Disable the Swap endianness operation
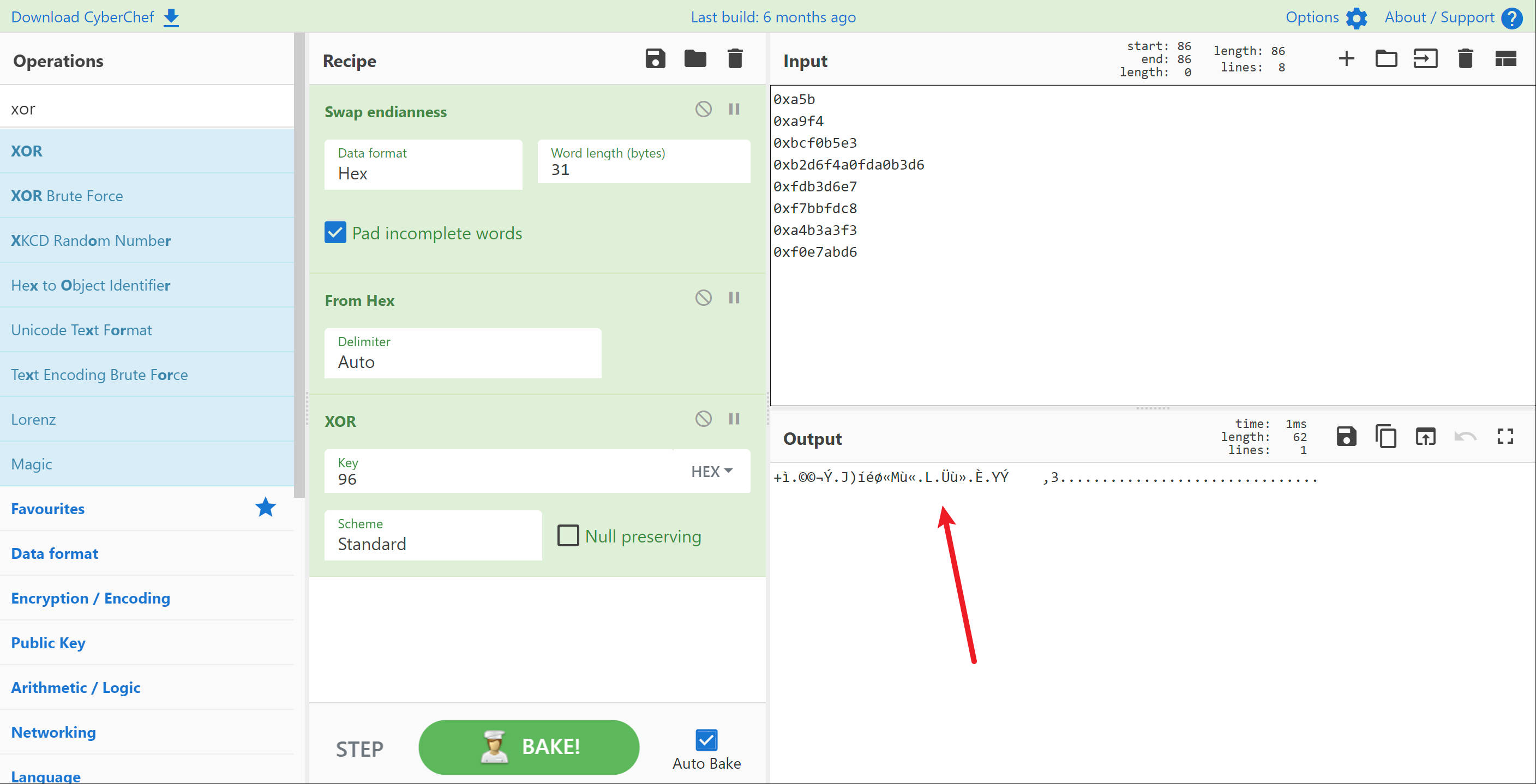 (703, 109)
